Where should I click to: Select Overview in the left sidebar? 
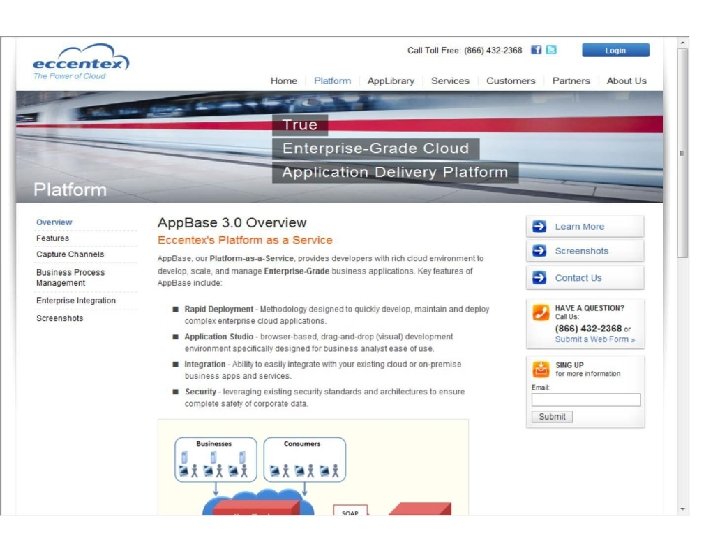click(54, 222)
